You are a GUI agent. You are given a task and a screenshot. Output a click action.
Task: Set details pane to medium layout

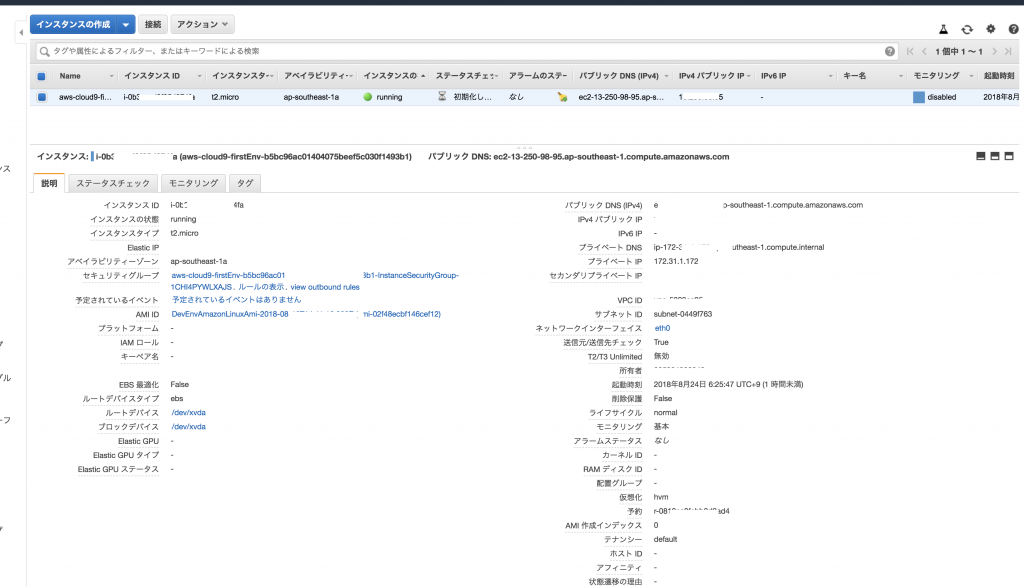point(995,156)
